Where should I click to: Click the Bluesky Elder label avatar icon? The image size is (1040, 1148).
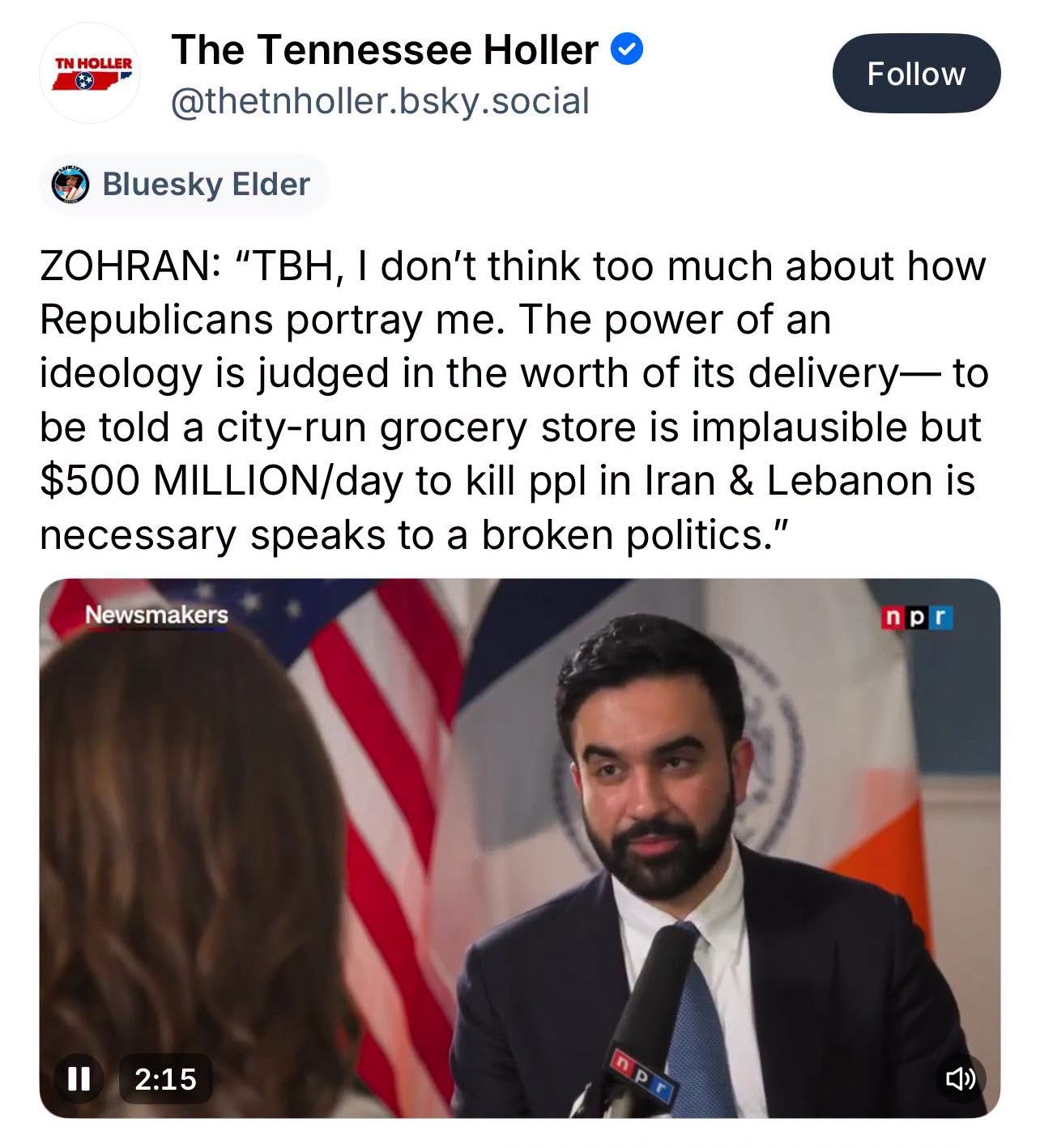(69, 185)
